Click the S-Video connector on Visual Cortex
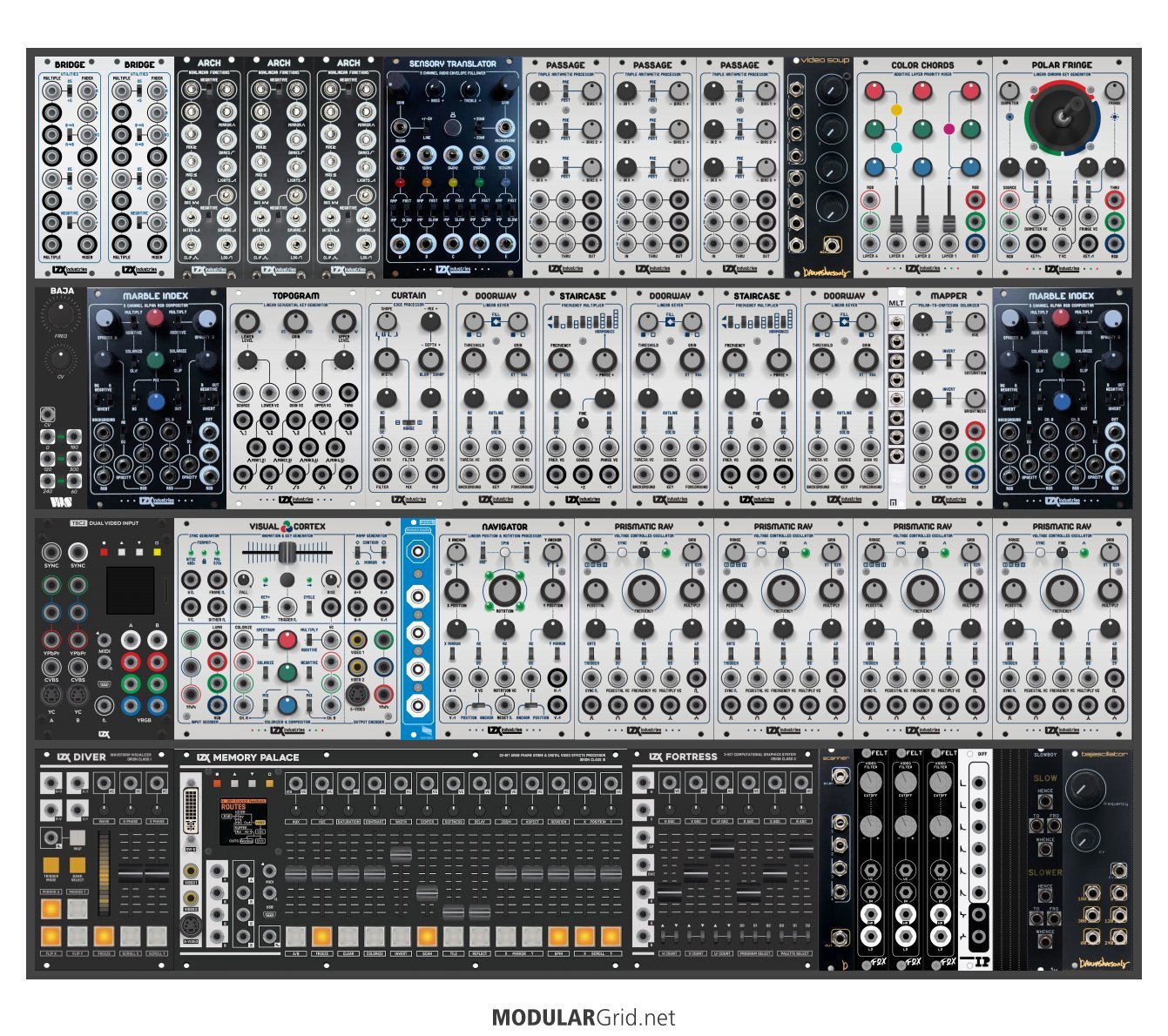Screen dimensions: 1168x1036 click(357, 694)
